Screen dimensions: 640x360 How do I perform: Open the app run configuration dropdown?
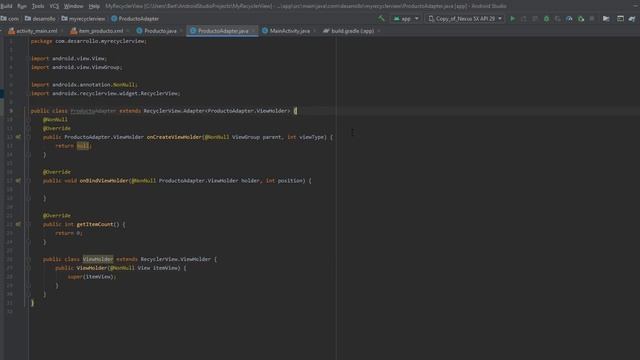click(x=405, y=19)
